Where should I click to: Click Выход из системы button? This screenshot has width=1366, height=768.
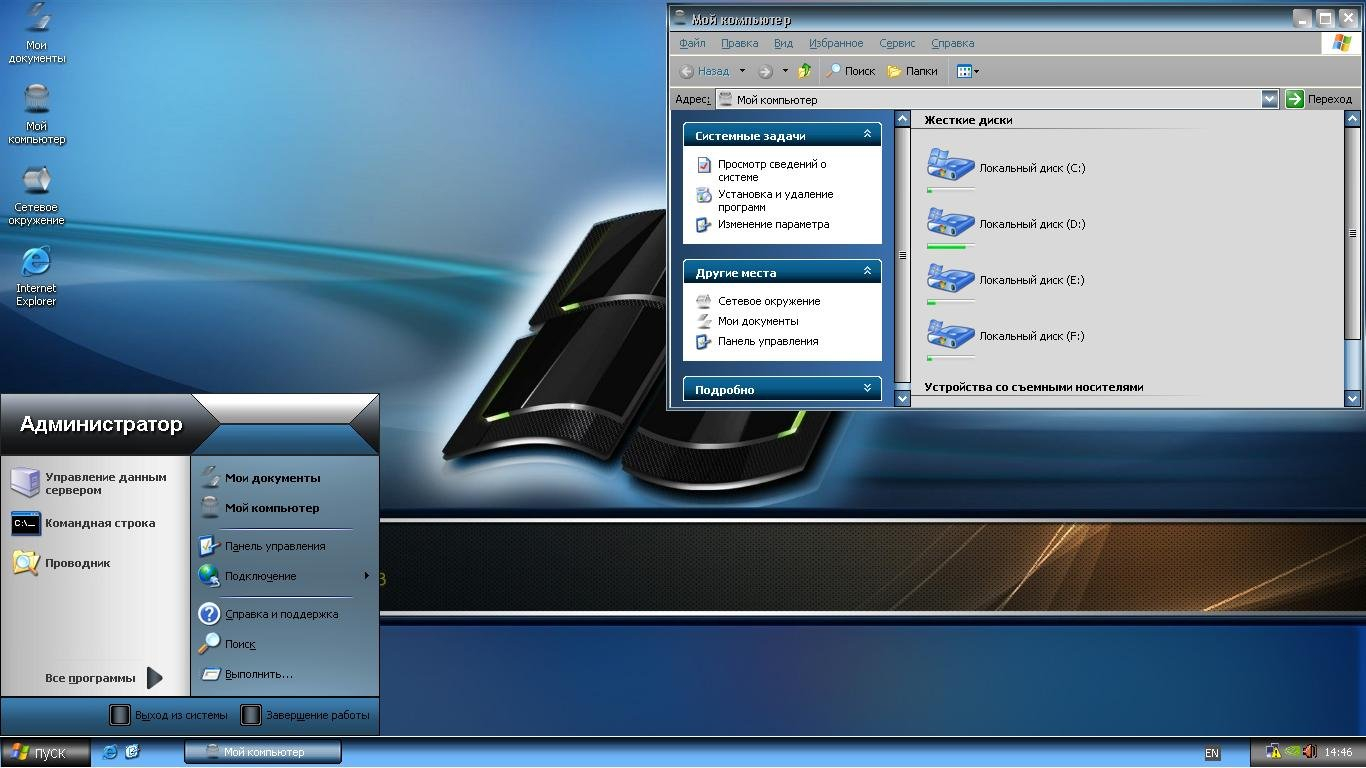point(170,715)
